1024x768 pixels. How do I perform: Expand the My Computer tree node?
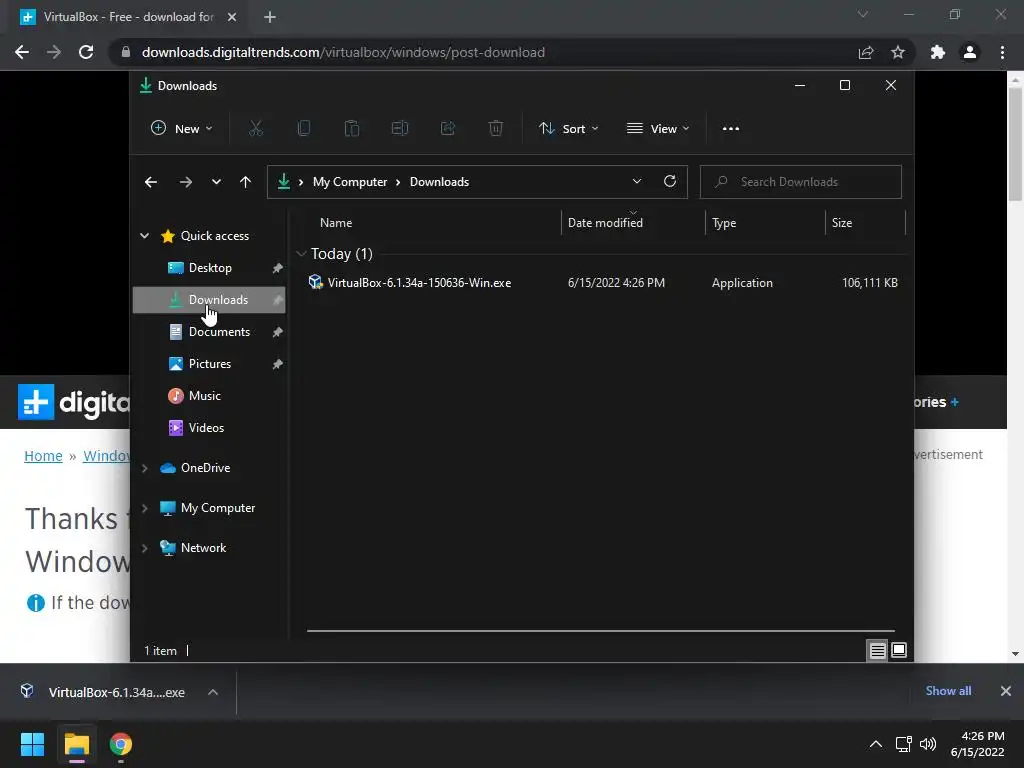click(x=144, y=508)
